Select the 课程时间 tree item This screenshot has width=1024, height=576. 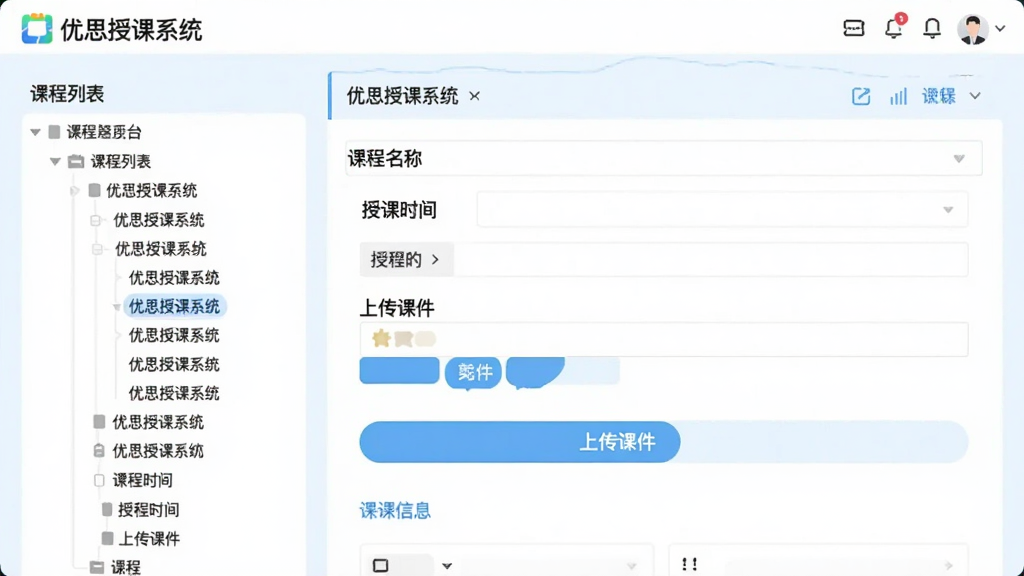(x=142, y=480)
